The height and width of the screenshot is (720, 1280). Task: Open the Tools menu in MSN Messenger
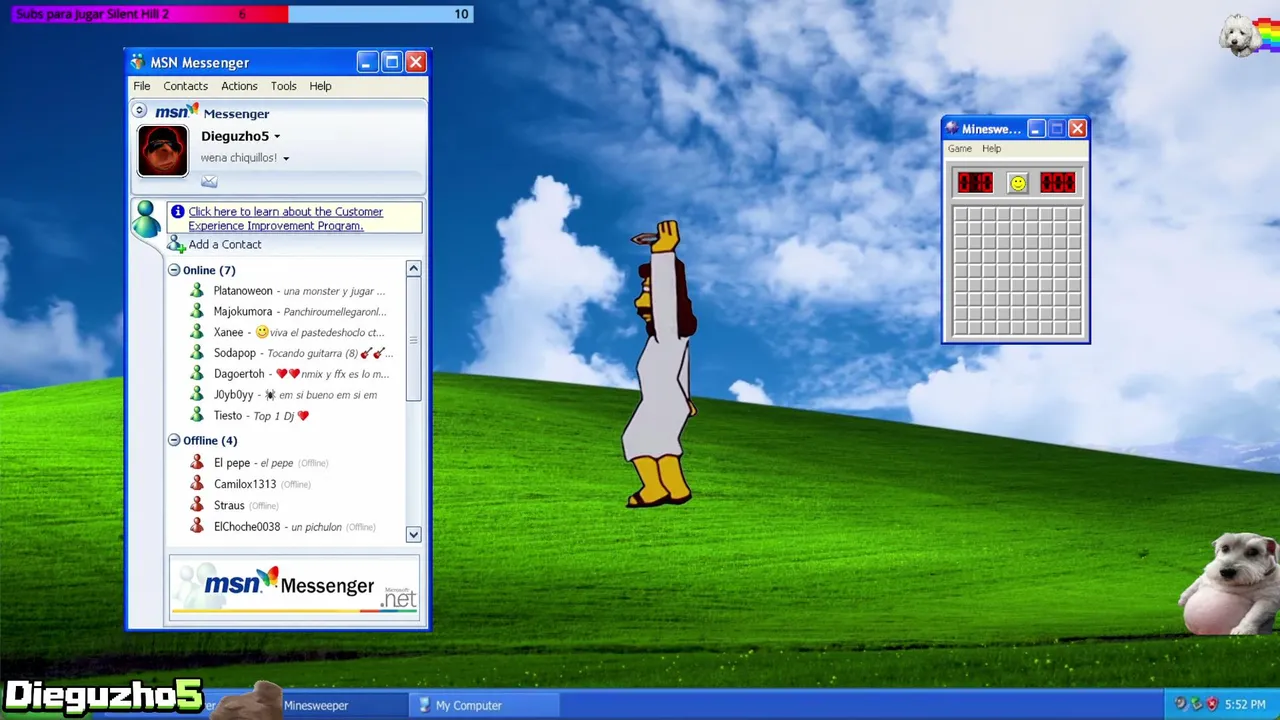[x=284, y=86]
